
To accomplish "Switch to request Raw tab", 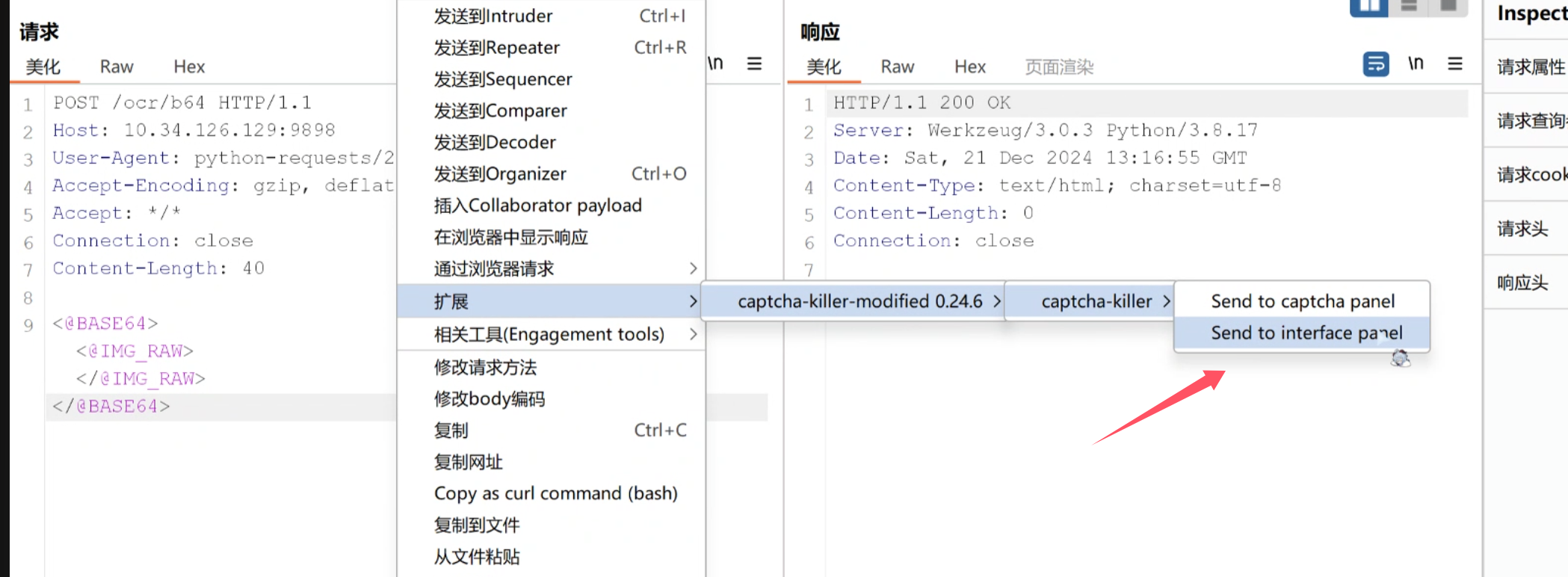I will coord(117,67).
